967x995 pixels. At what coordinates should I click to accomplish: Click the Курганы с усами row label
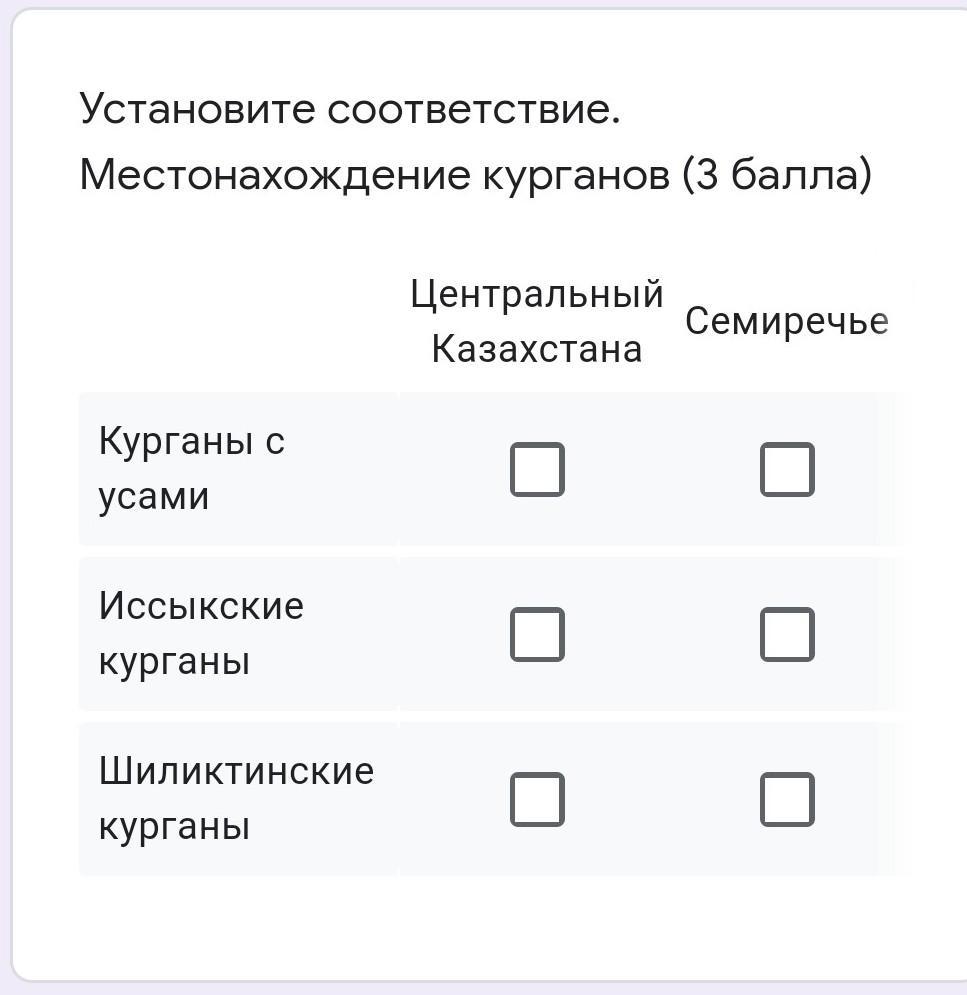pos(192,468)
